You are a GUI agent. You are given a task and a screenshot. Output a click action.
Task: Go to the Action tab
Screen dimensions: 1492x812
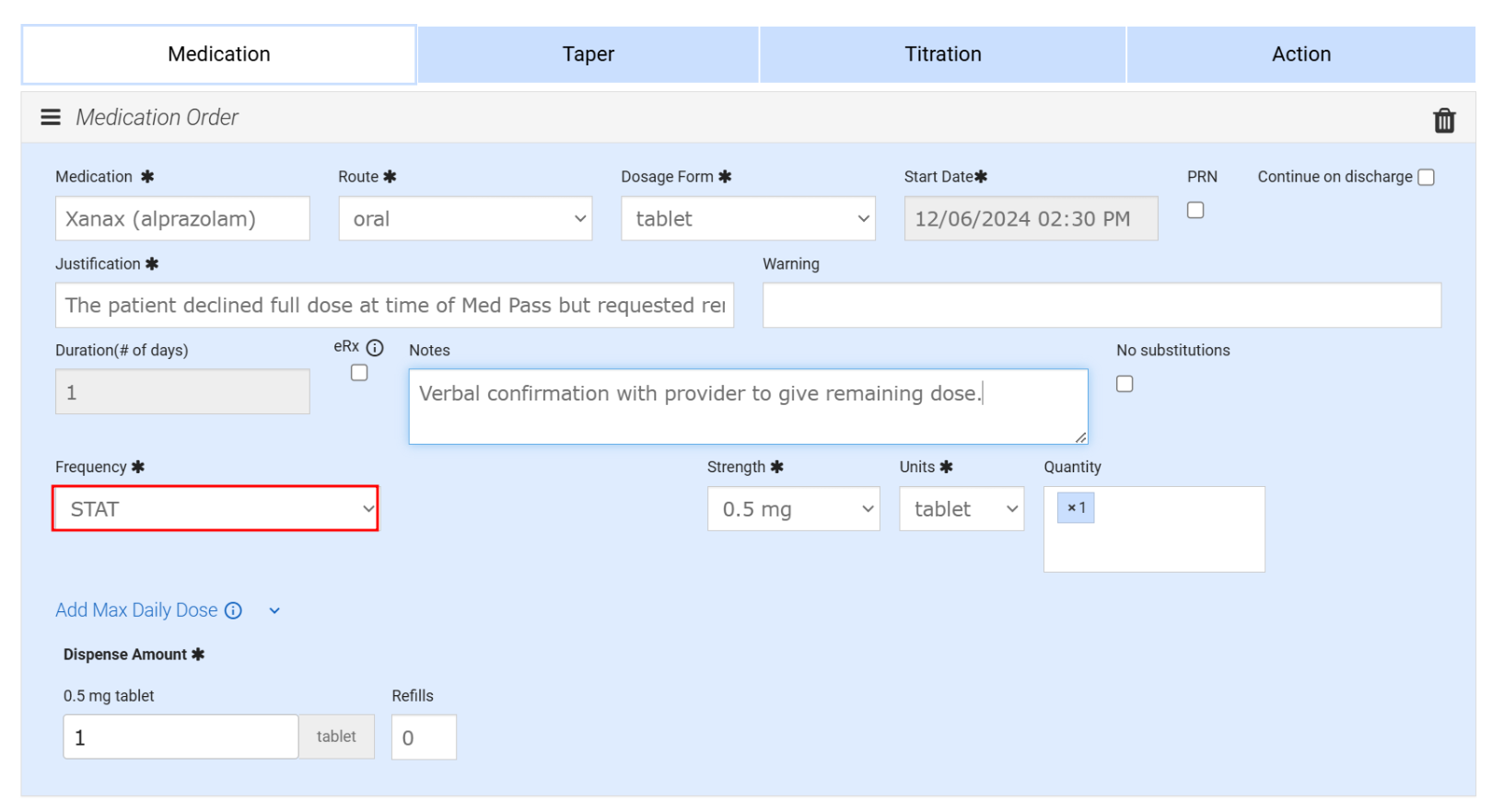(1300, 54)
